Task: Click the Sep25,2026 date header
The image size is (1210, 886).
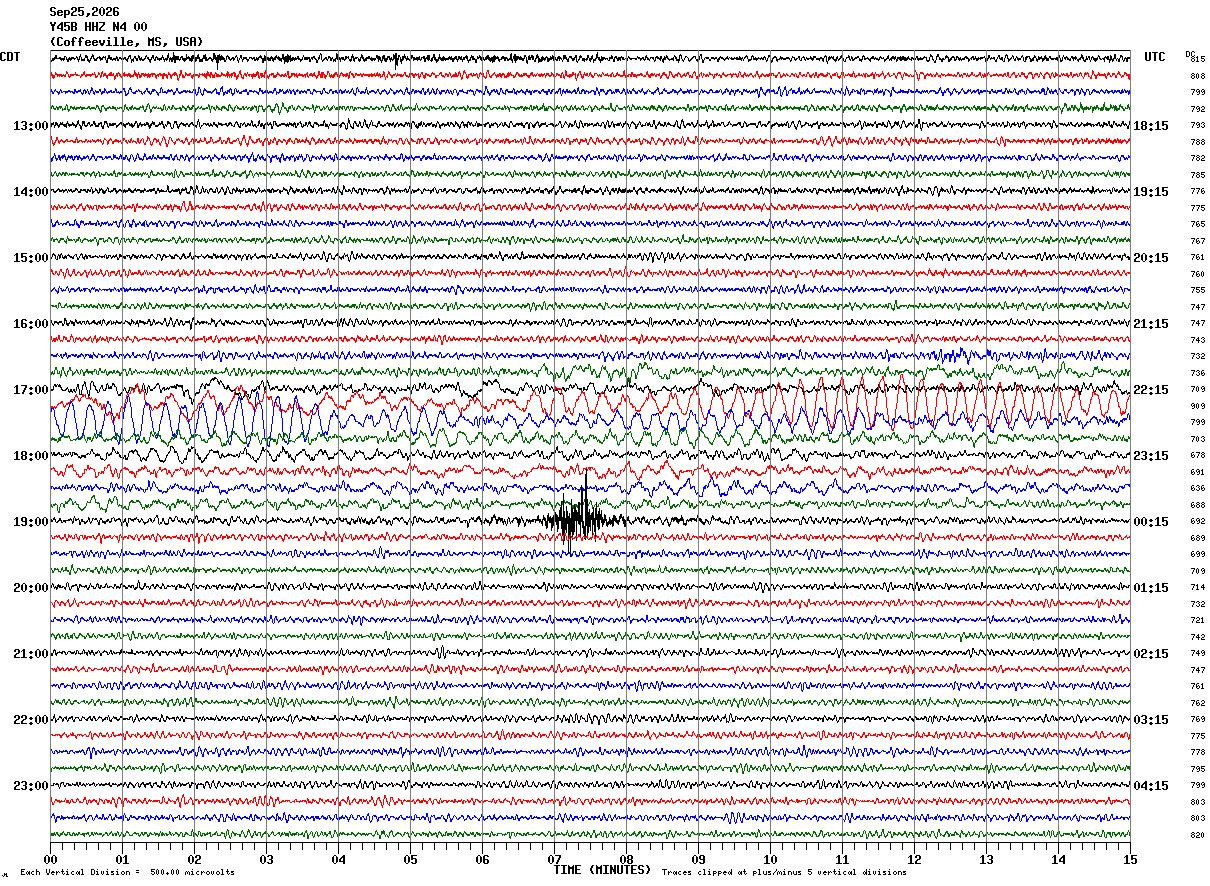Action: click(84, 12)
